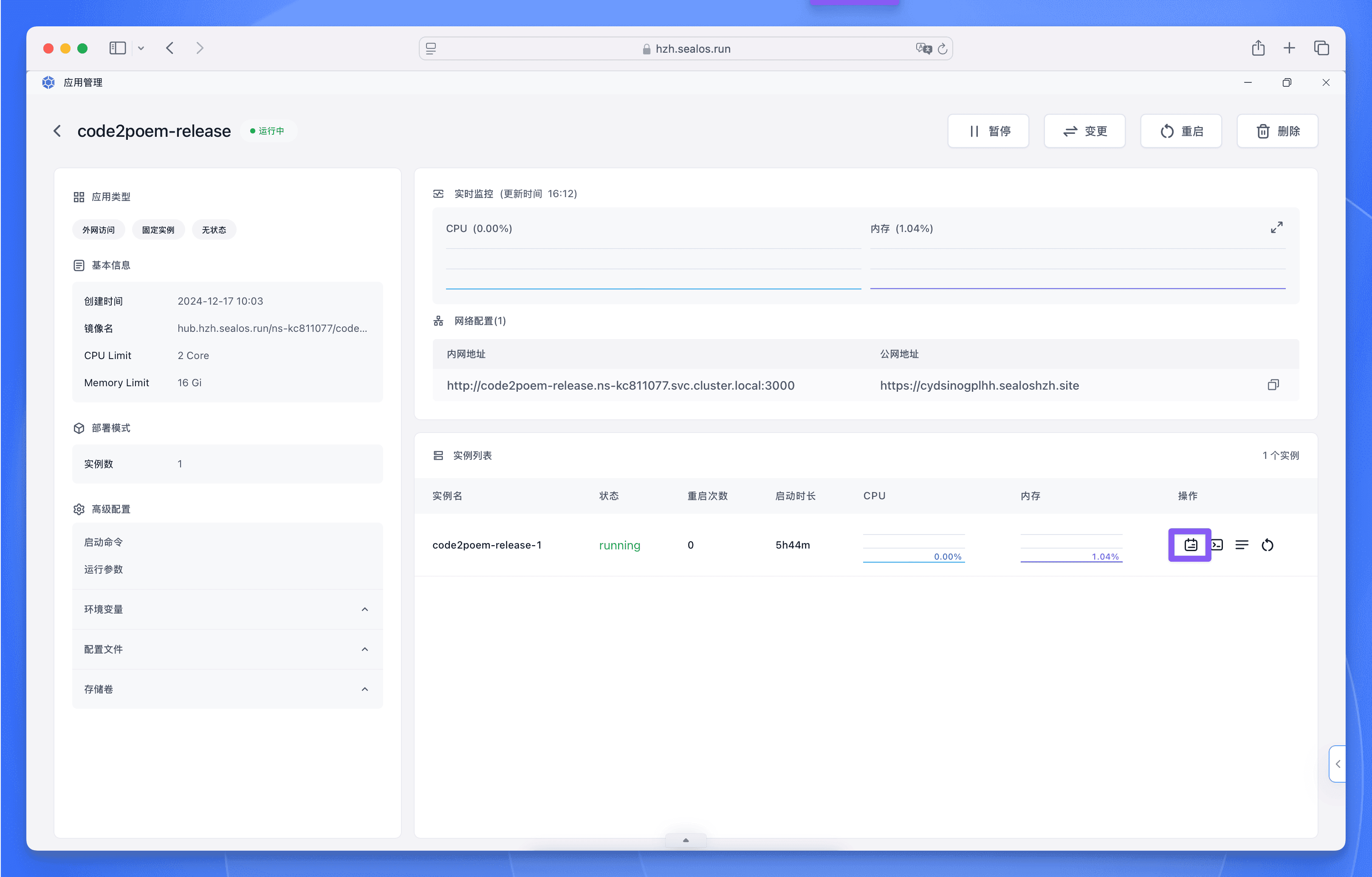
Task: Click the 变更 update button
Action: [x=1084, y=131]
